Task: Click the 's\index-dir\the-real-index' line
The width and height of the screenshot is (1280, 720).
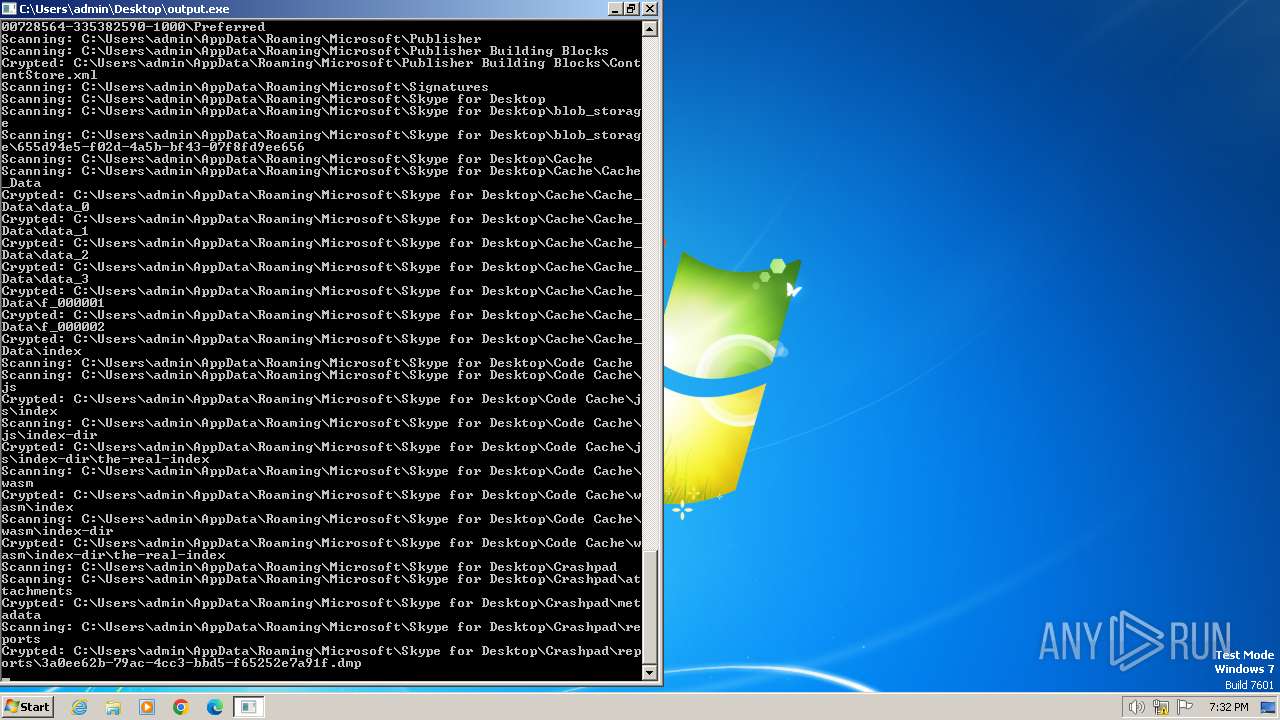Action: pyautogui.click(x=105, y=459)
